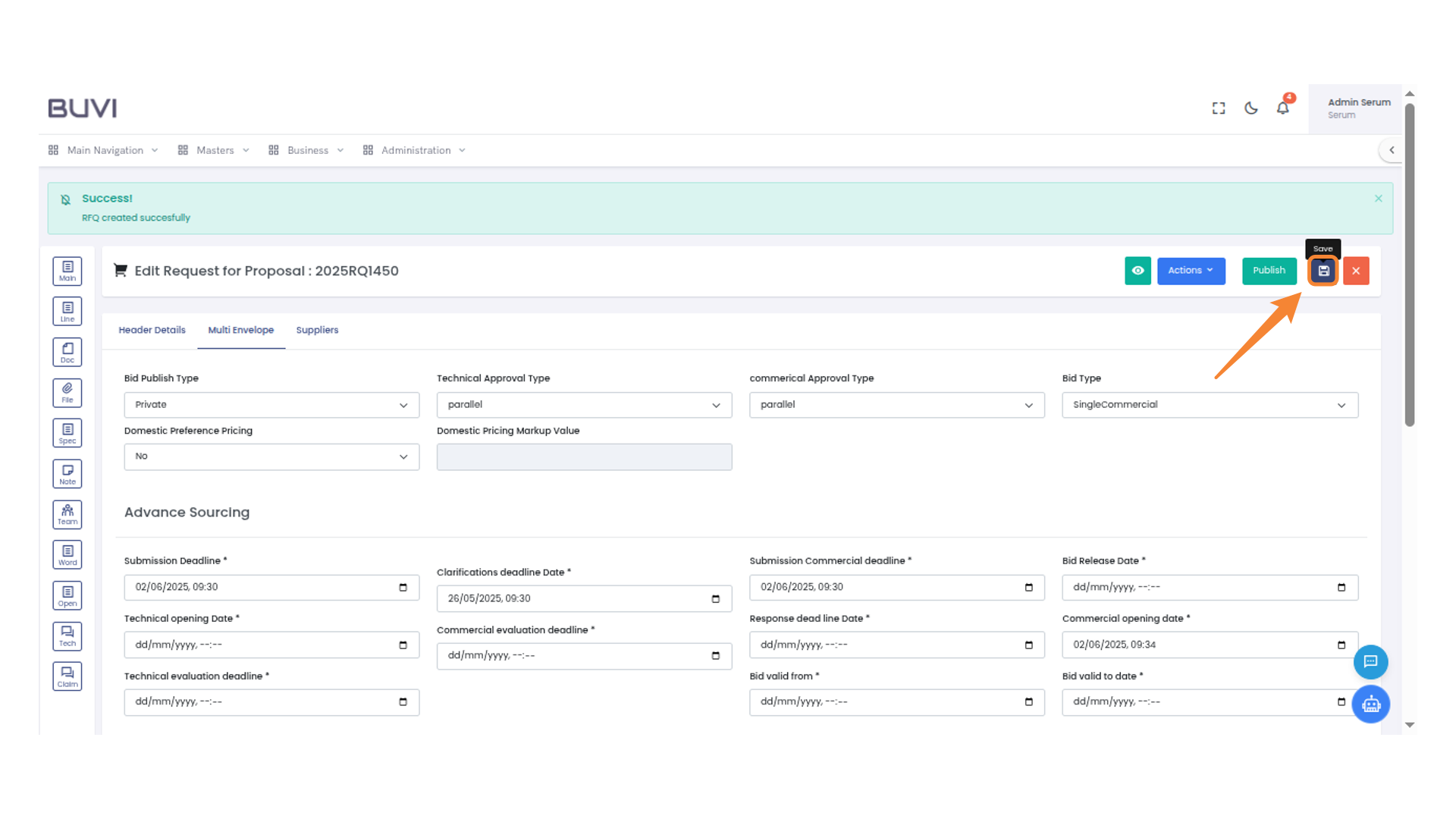Open the Bid Type dropdown
The image size is (1456, 819).
1210,405
